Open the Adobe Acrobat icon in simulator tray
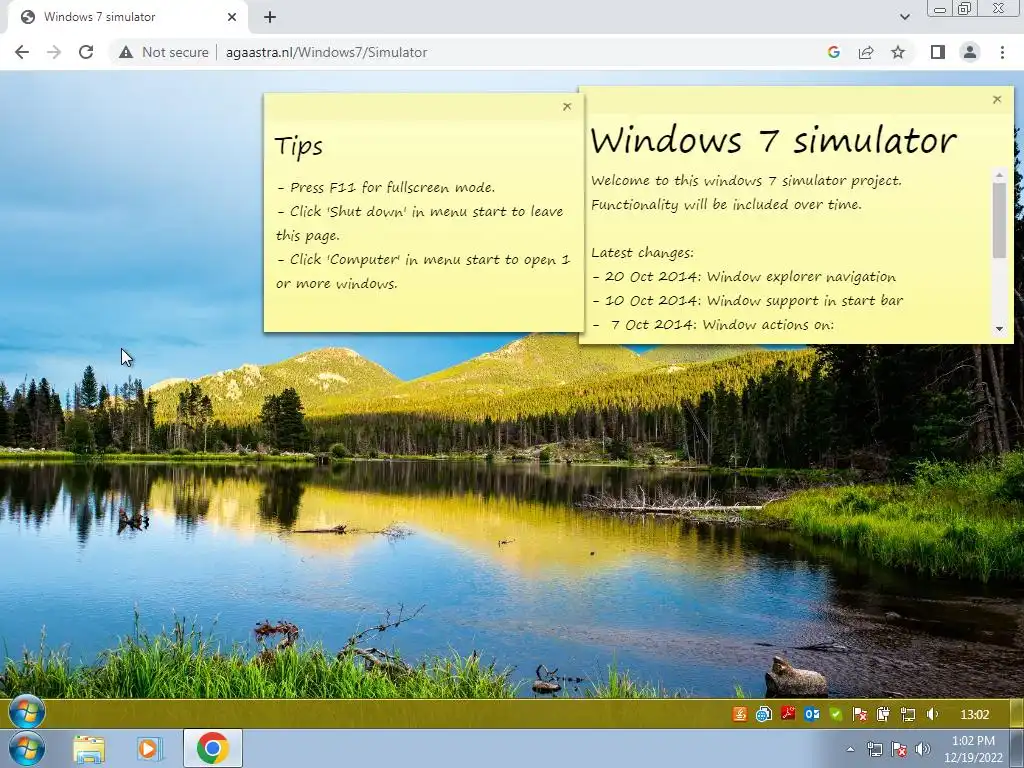This screenshot has height=768, width=1024. tap(788, 714)
